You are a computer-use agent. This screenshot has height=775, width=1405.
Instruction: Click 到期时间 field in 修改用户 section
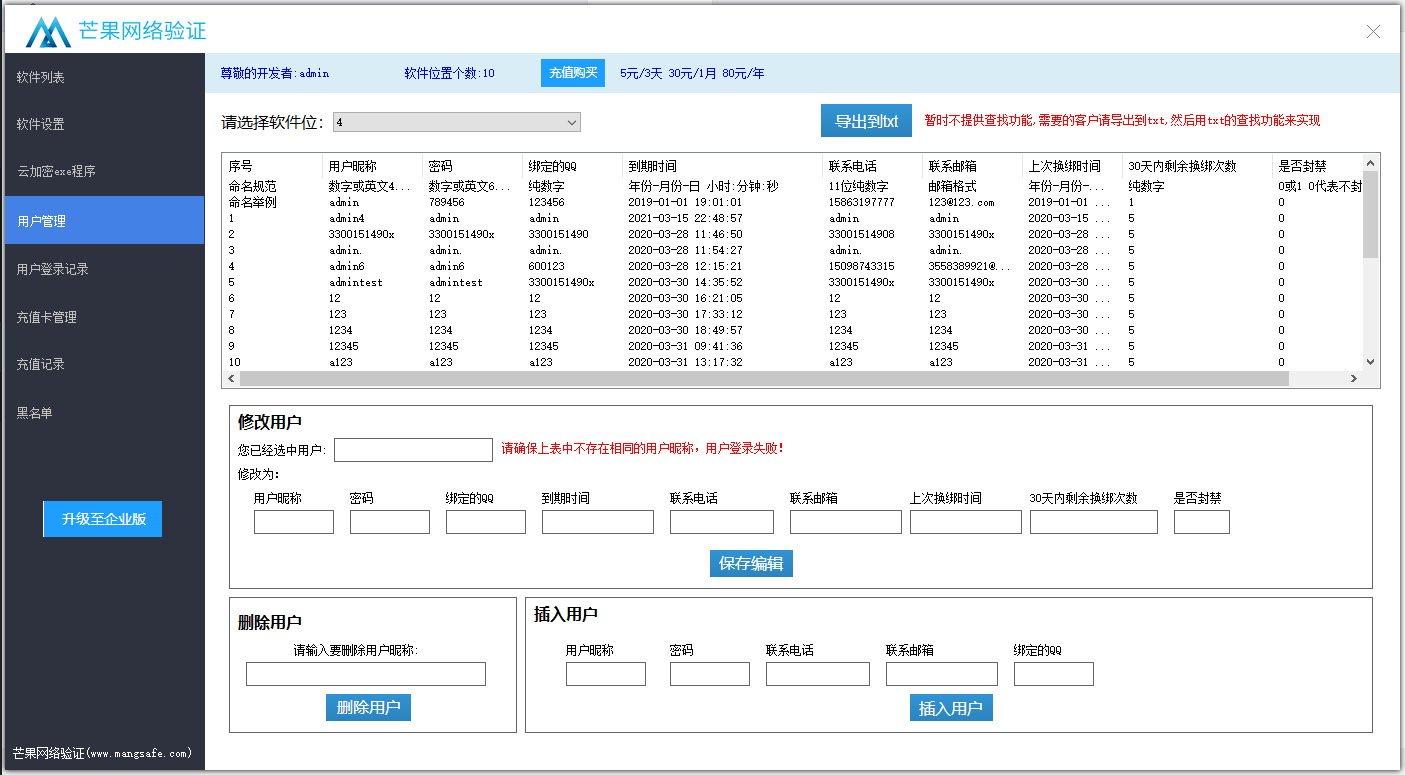[x=598, y=522]
